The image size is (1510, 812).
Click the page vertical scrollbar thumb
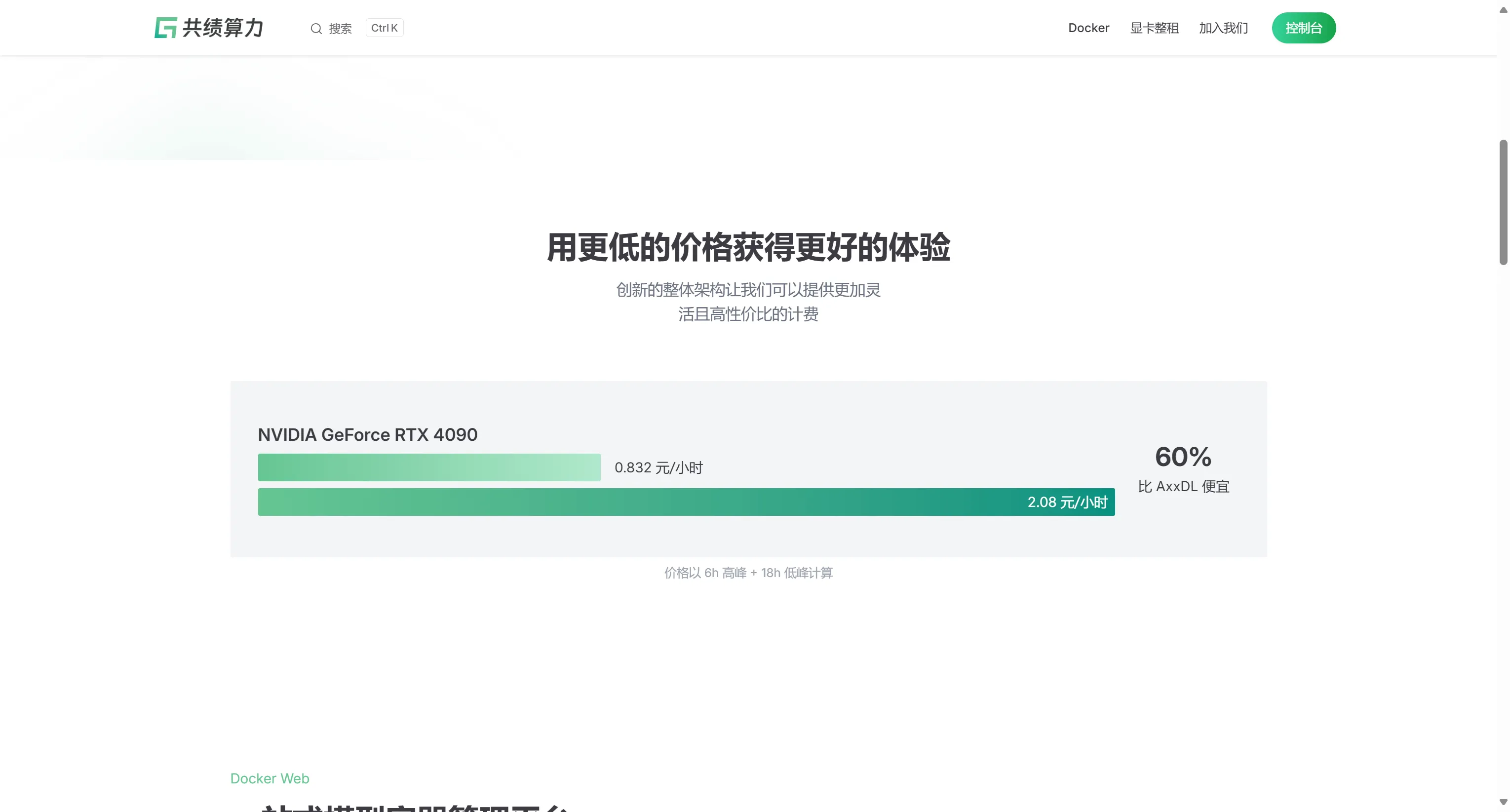coord(1503,202)
